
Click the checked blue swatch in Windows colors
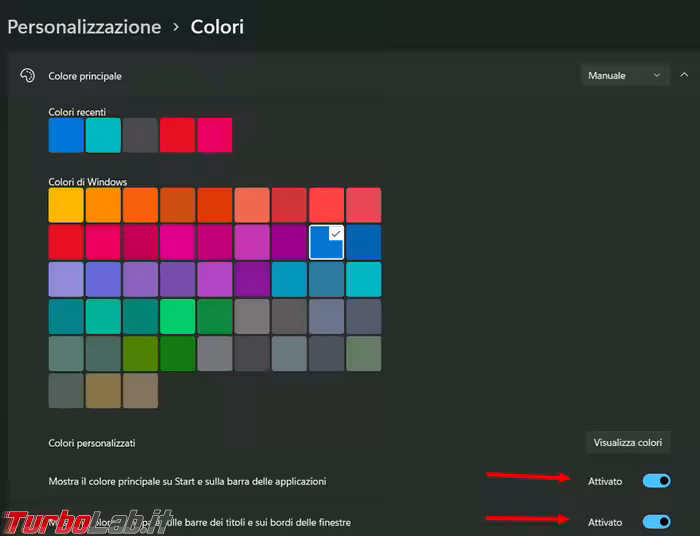click(x=326, y=242)
